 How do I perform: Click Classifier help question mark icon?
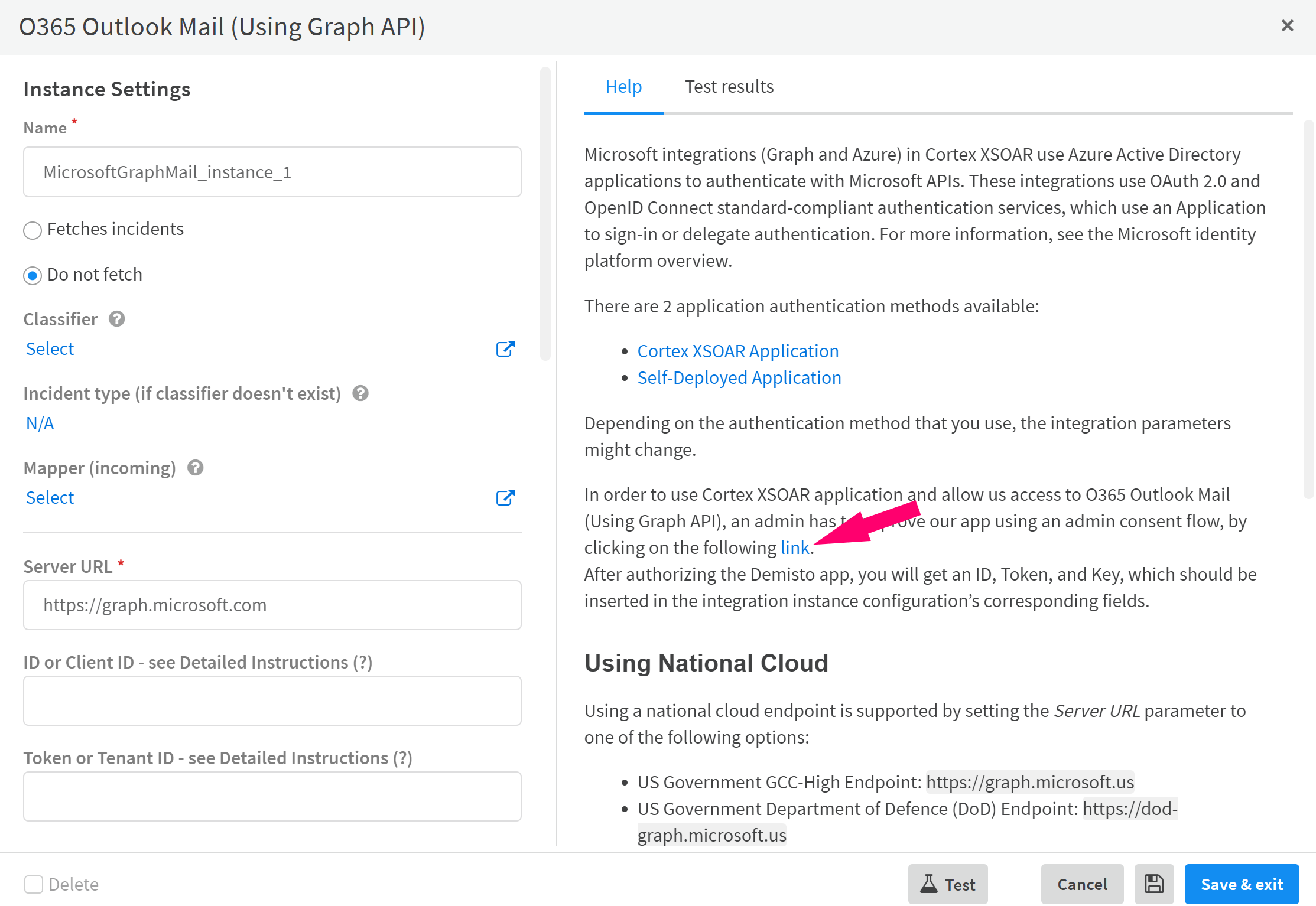(117, 319)
